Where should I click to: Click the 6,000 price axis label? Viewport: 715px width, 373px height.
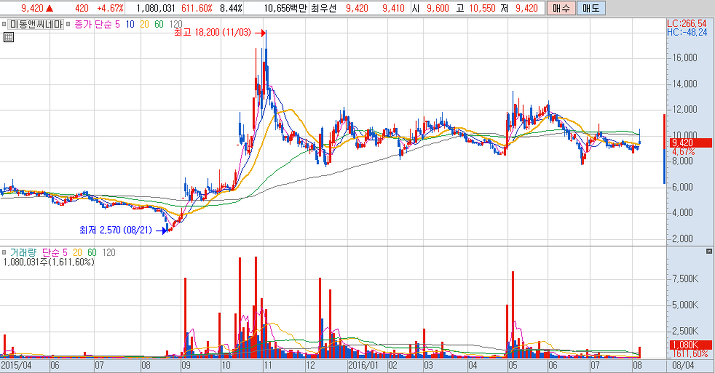[683, 186]
